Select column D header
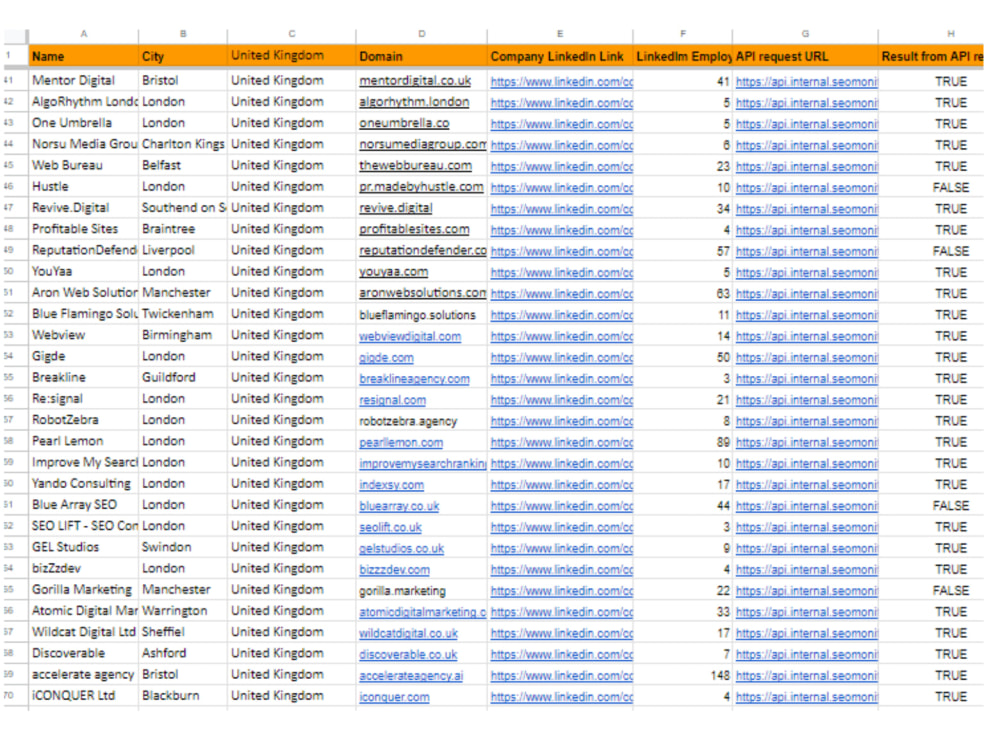This screenshot has height=750, width=1000. click(422, 34)
